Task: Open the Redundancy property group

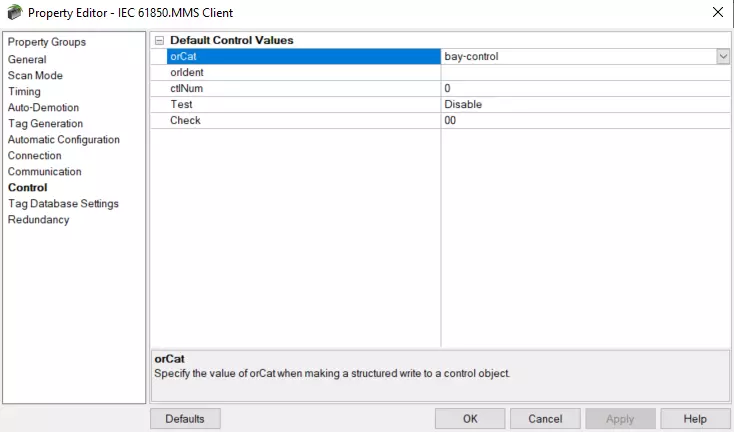Action: 38,220
